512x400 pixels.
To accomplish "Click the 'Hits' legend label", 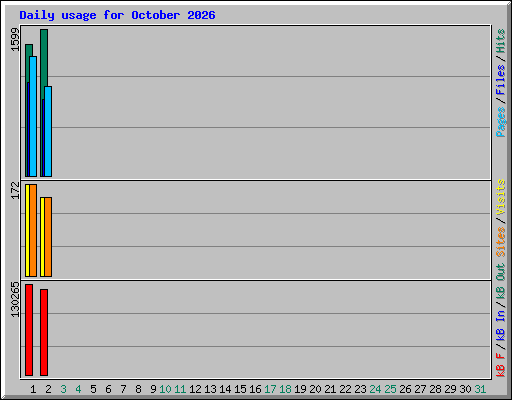I will click(500, 41).
